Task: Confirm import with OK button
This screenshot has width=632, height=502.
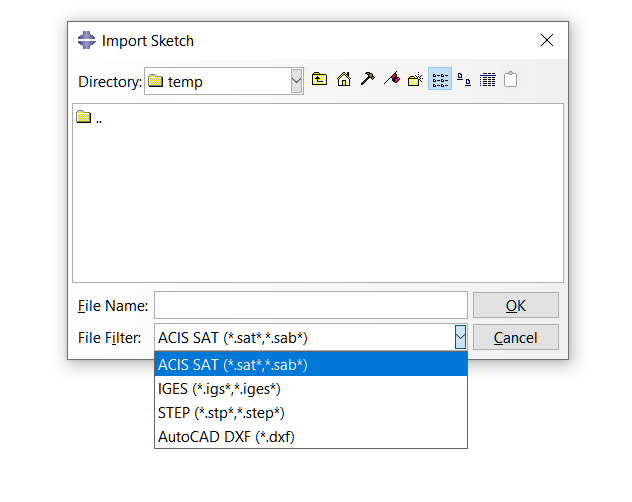Action: click(x=516, y=305)
